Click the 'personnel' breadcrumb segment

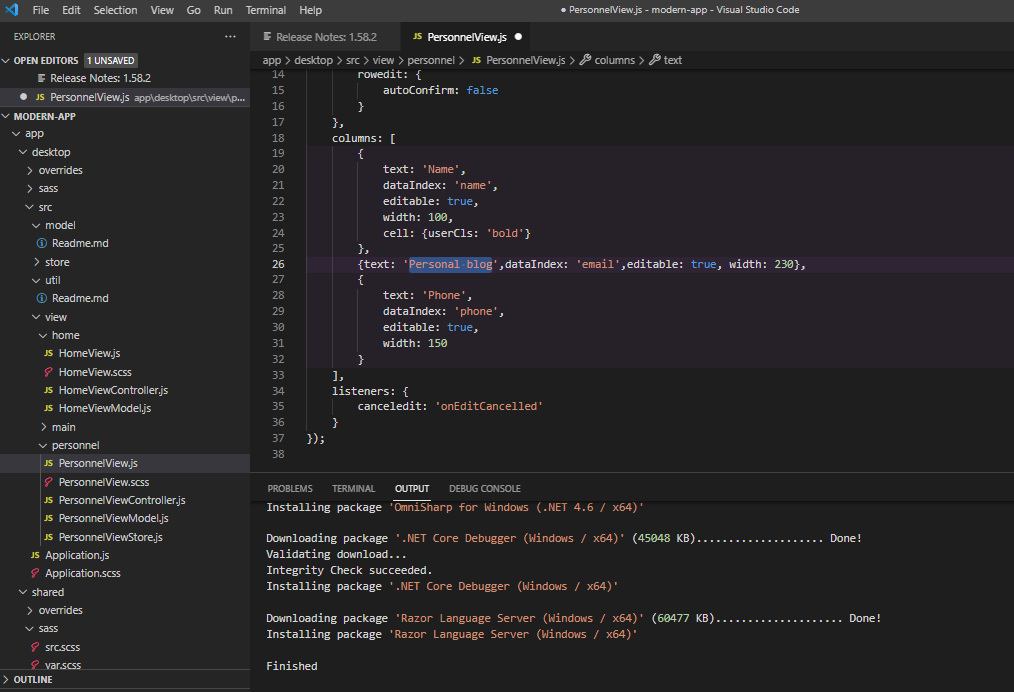[432, 60]
